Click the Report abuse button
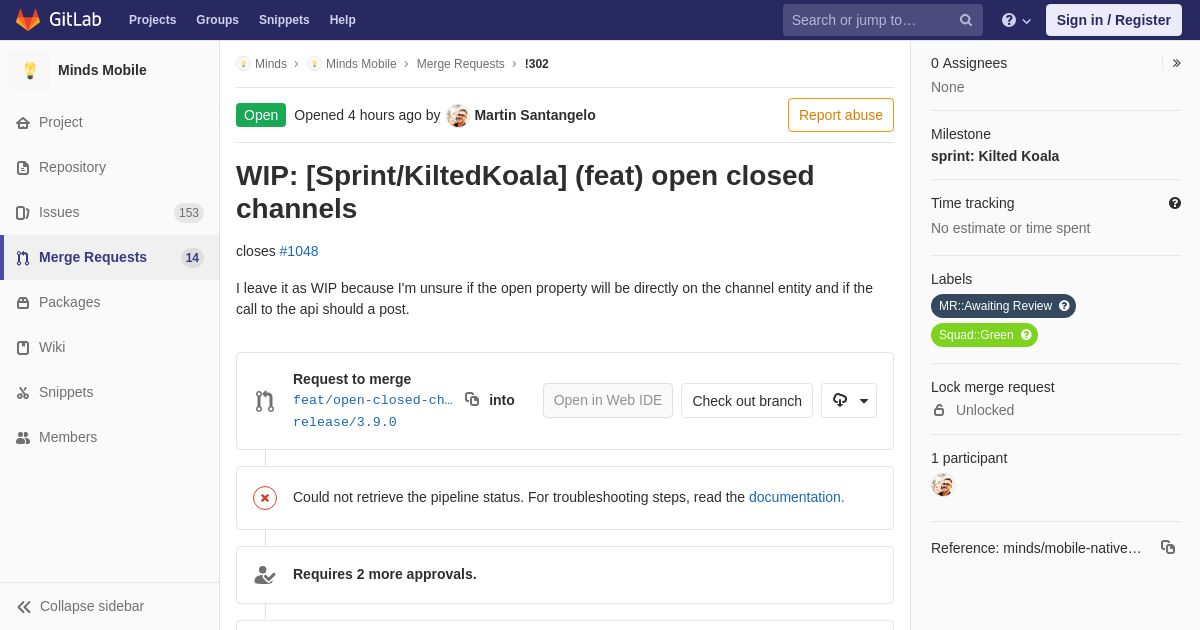The width and height of the screenshot is (1200, 630). coord(841,115)
